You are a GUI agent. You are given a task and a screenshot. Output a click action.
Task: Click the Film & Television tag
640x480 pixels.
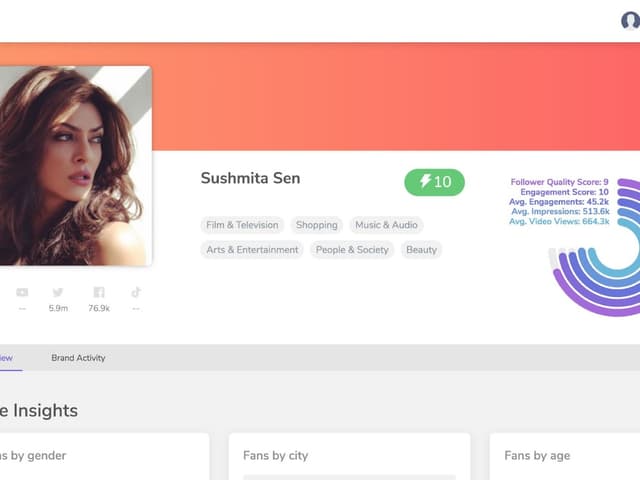pyautogui.click(x=242, y=225)
